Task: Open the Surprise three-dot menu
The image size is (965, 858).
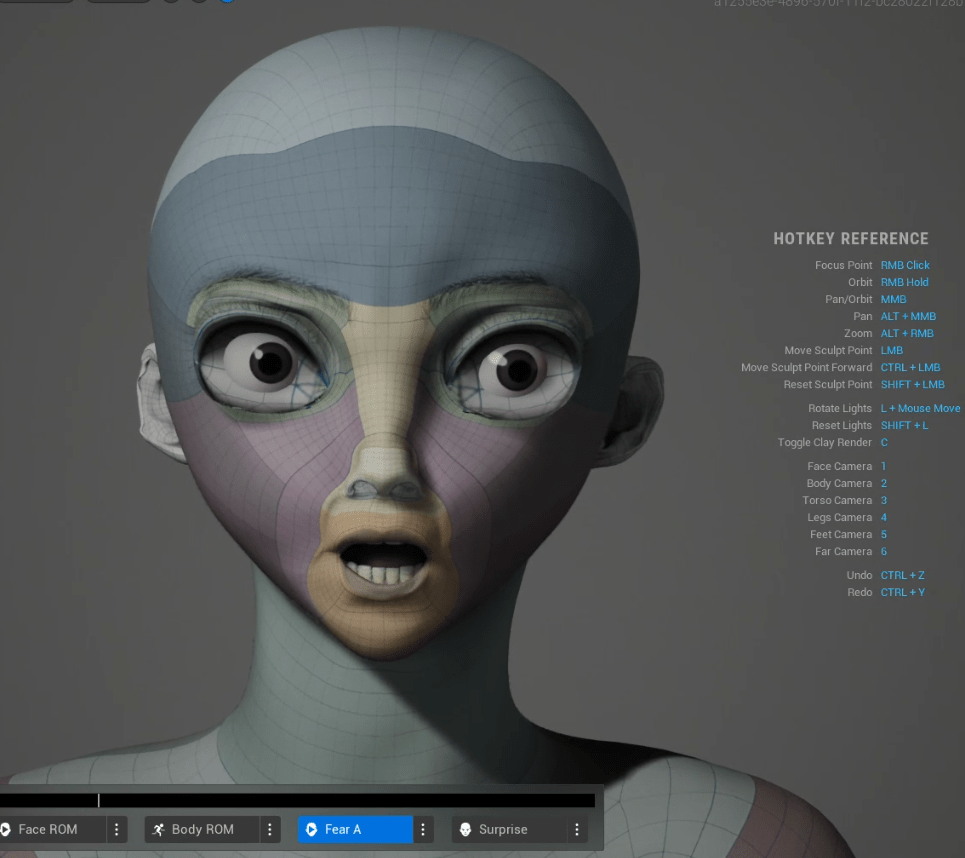Action: click(x=577, y=829)
